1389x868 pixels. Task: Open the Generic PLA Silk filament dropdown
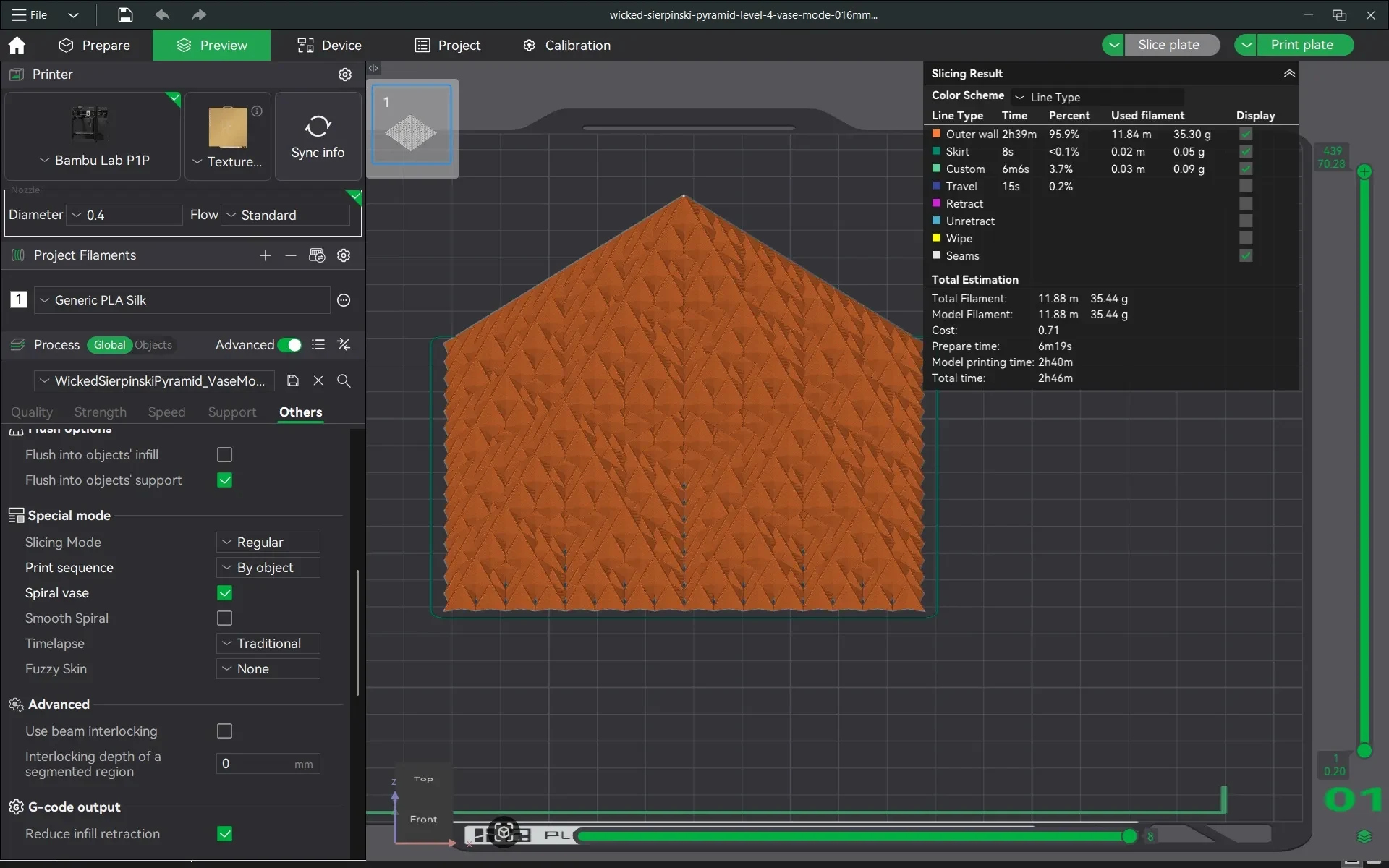coord(182,300)
